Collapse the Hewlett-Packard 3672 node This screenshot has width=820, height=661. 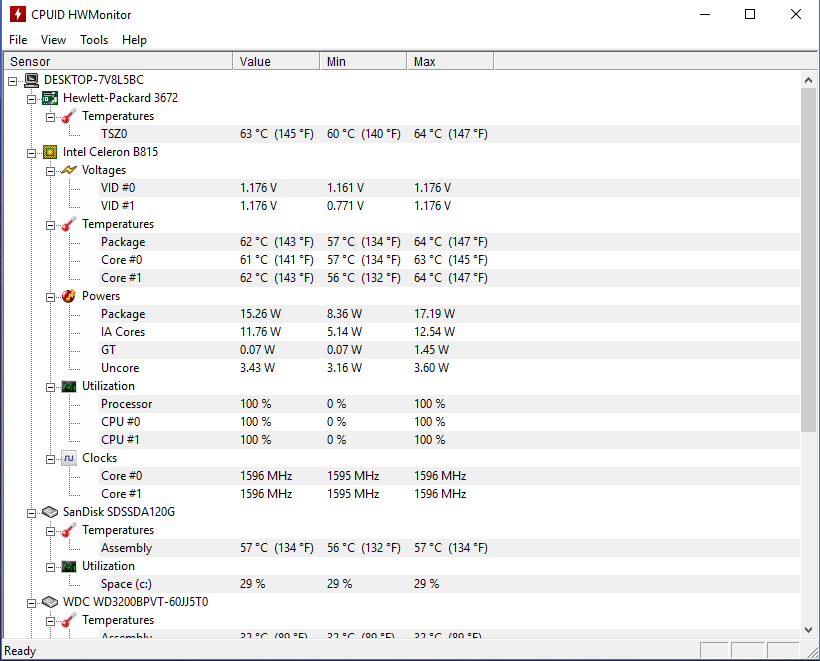tap(31, 99)
